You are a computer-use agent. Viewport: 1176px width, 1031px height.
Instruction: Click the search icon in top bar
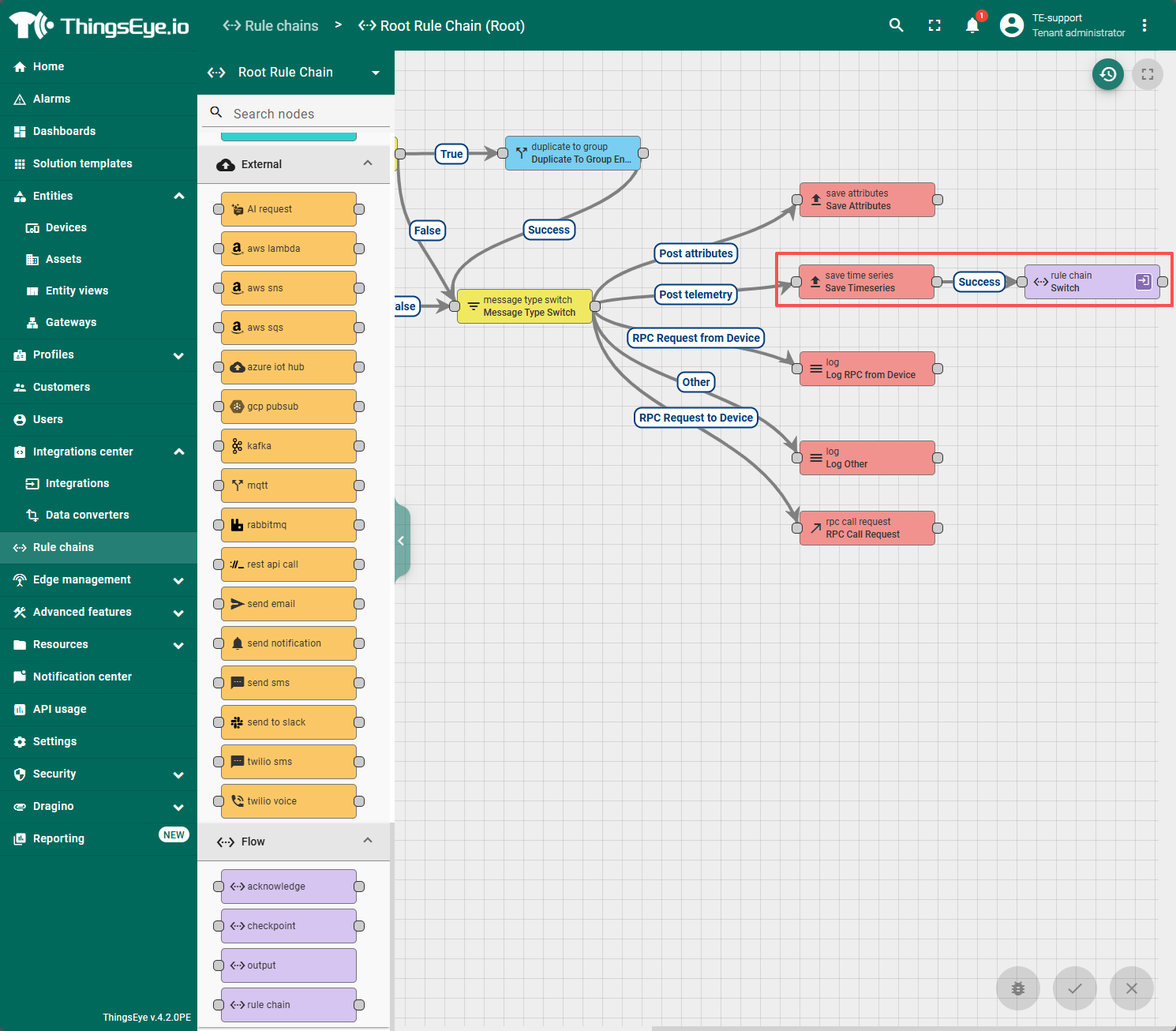pyautogui.click(x=896, y=25)
